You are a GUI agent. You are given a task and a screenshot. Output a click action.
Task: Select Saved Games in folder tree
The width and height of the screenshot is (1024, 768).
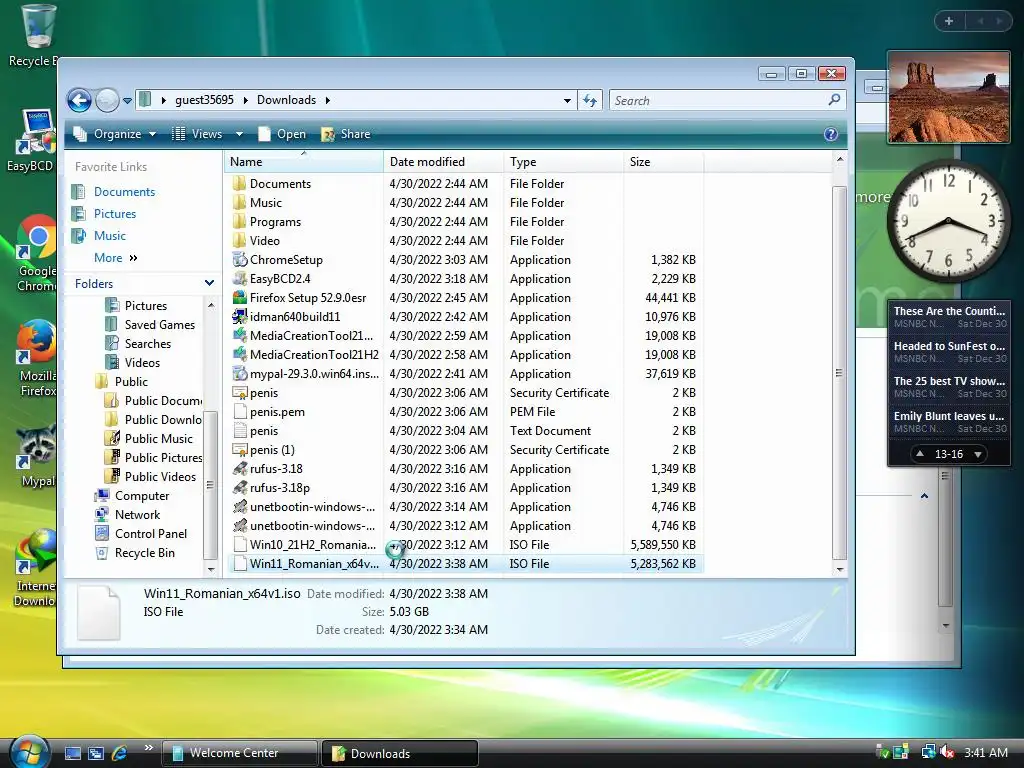(x=159, y=325)
